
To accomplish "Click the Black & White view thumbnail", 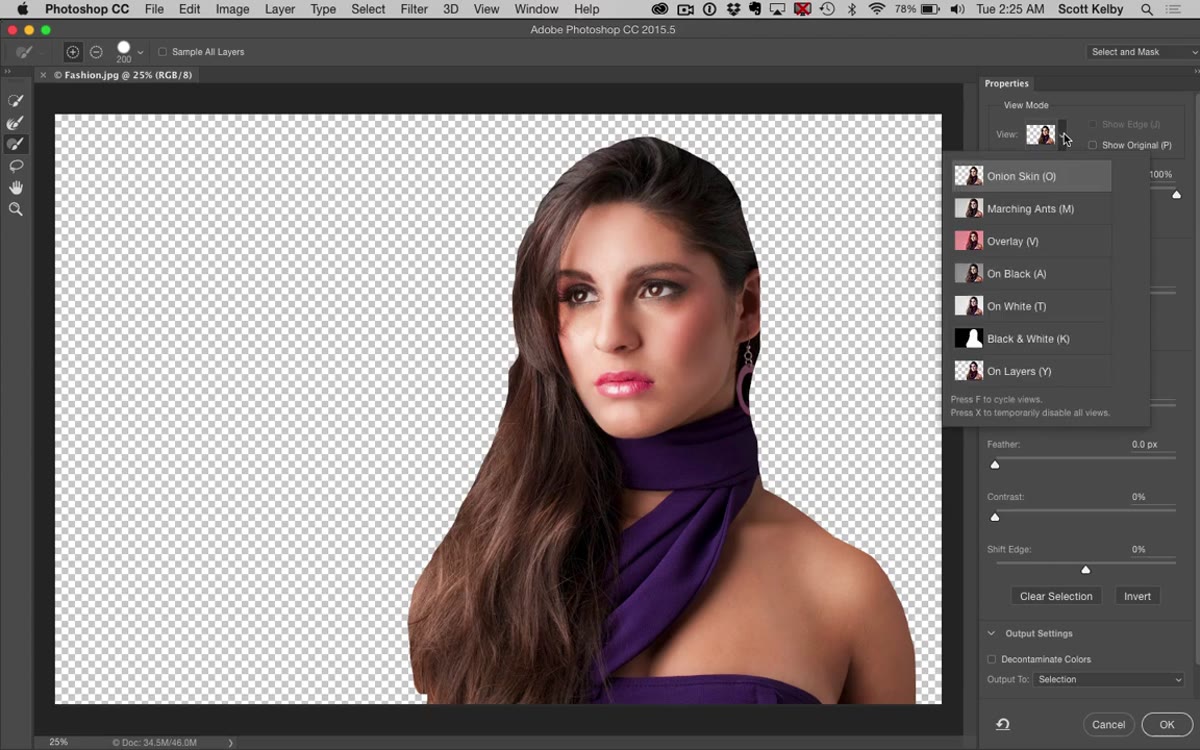I will 968,338.
